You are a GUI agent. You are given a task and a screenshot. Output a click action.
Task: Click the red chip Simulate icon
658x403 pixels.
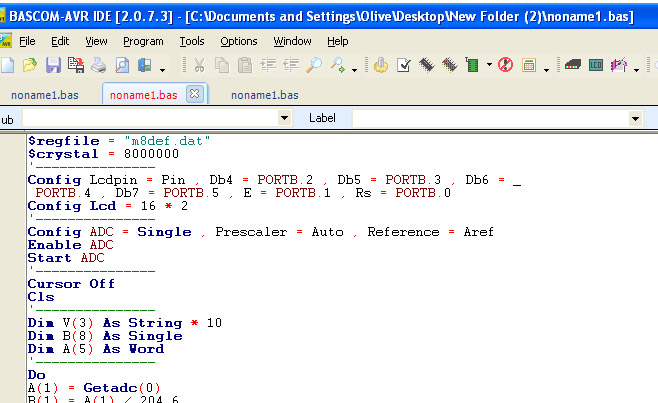pyautogui.click(x=449, y=65)
